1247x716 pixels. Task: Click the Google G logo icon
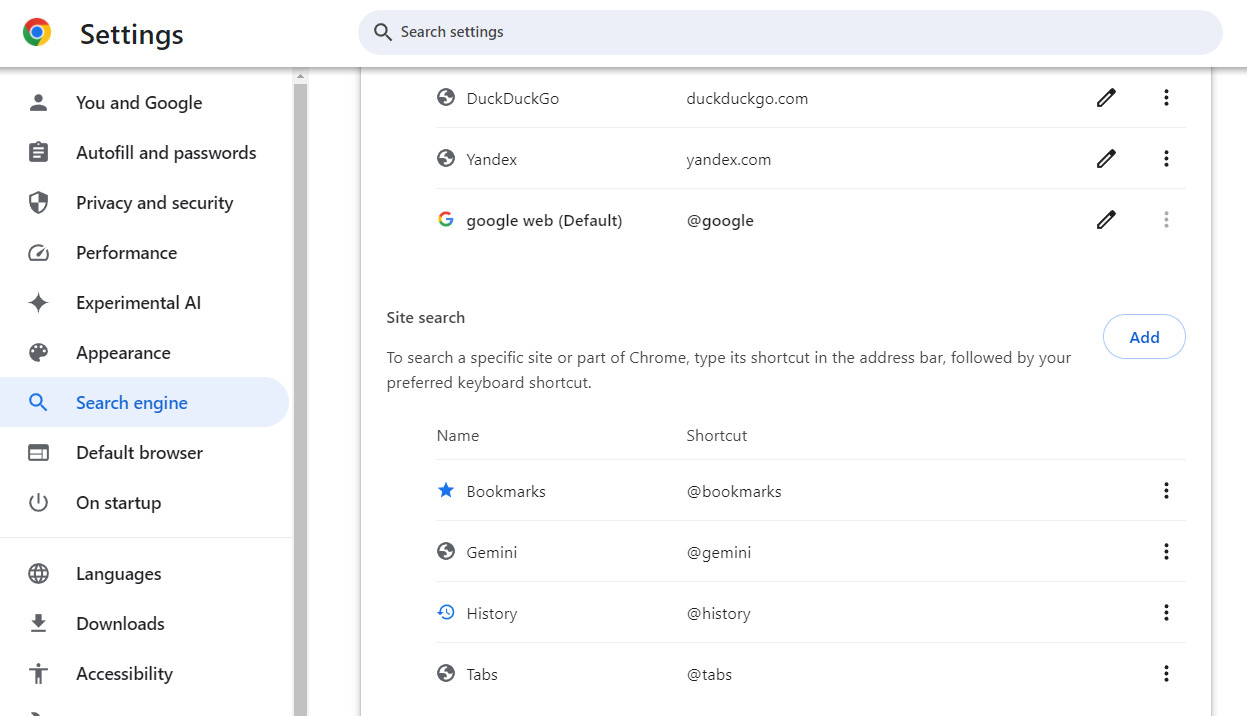446,219
